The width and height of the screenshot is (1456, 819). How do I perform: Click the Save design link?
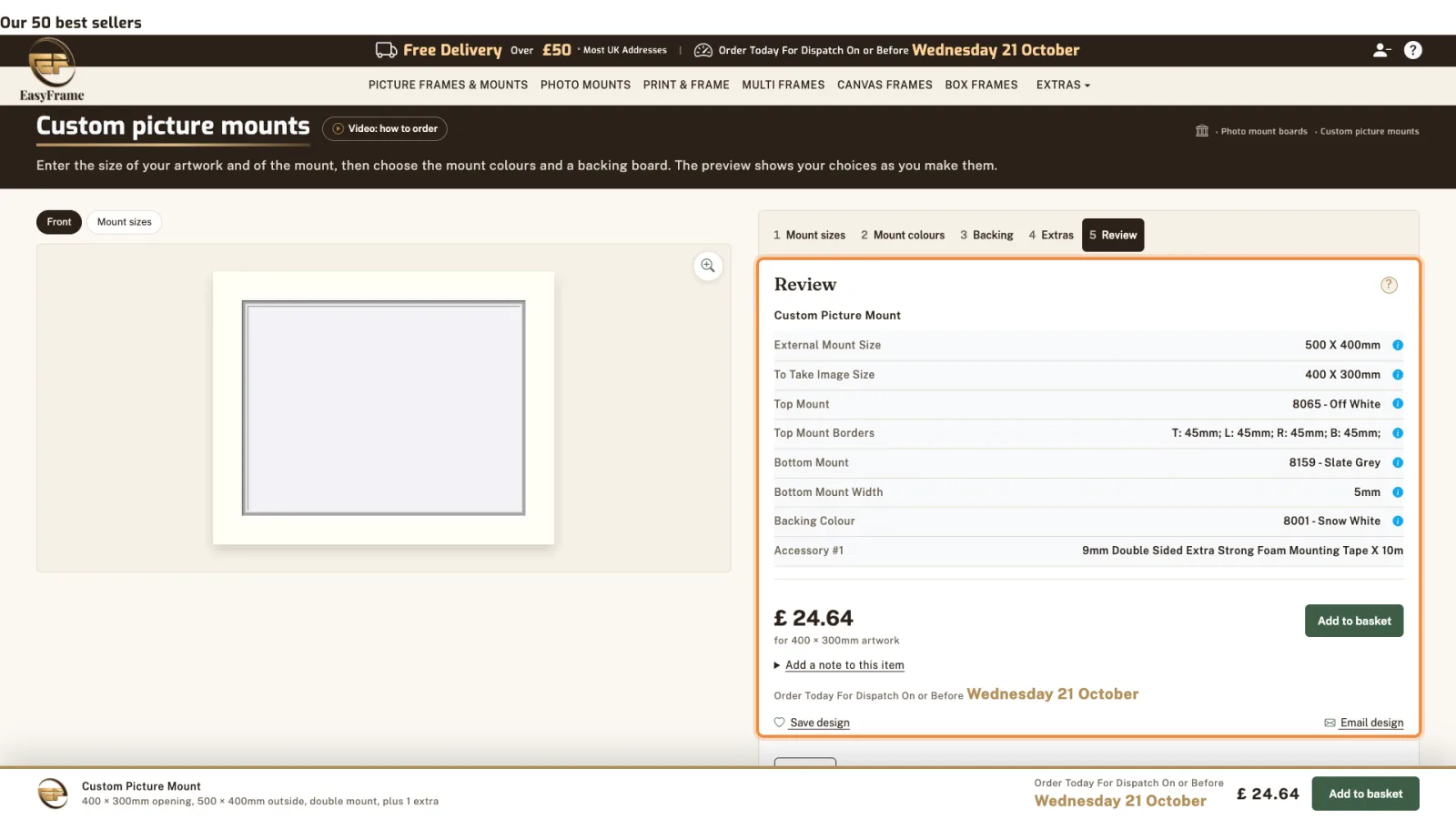(820, 723)
